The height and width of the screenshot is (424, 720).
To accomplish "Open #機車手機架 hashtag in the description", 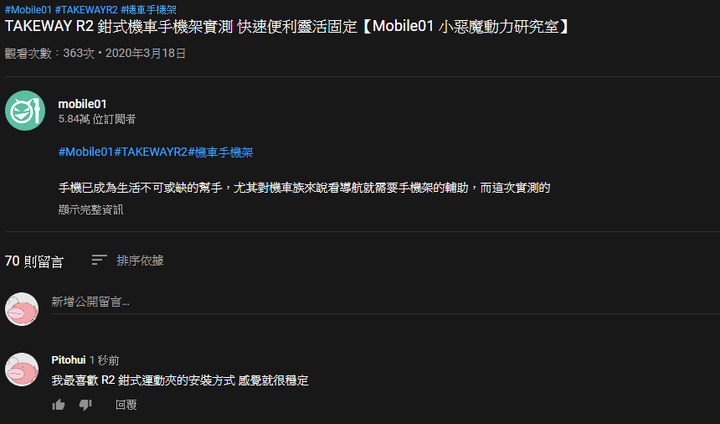I will click(x=220, y=152).
